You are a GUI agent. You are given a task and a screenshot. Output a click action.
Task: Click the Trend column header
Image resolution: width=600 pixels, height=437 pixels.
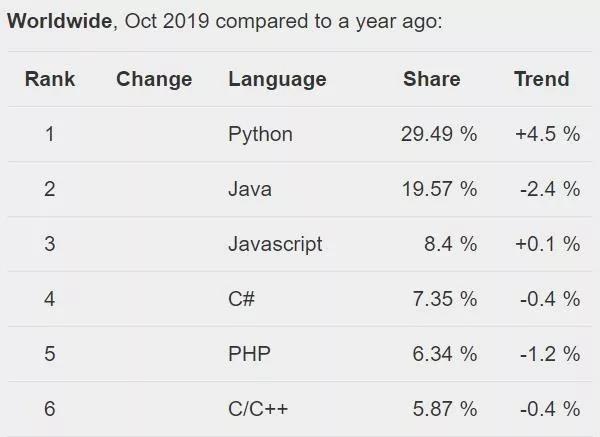[x=542, y=79]
